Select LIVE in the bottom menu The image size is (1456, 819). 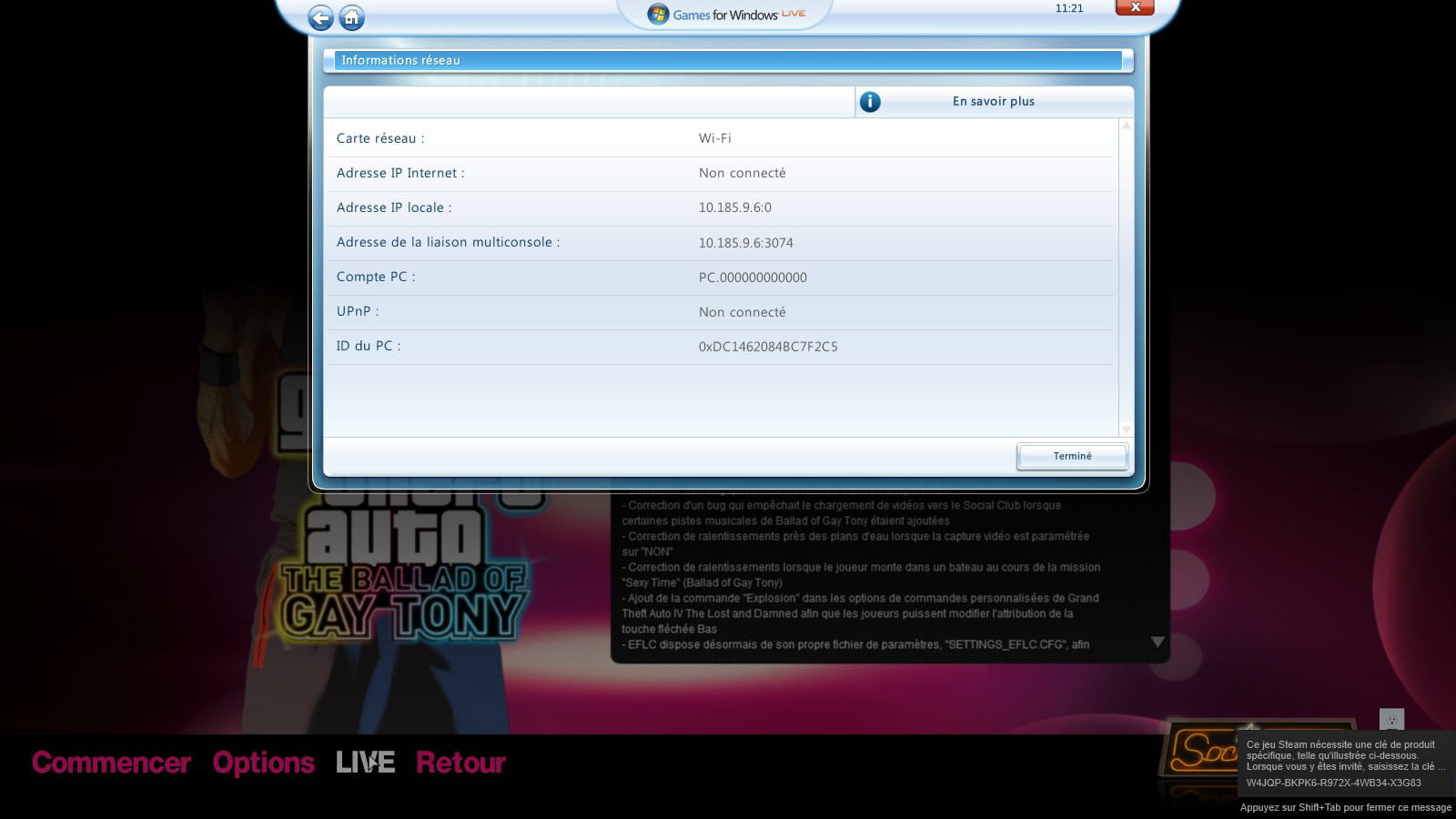[x=365, y=763]
